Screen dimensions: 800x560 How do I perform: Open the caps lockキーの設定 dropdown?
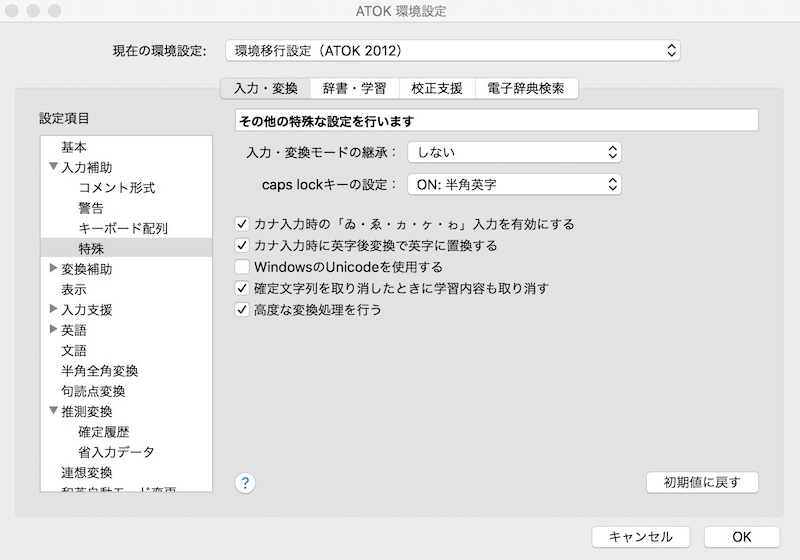514,184
